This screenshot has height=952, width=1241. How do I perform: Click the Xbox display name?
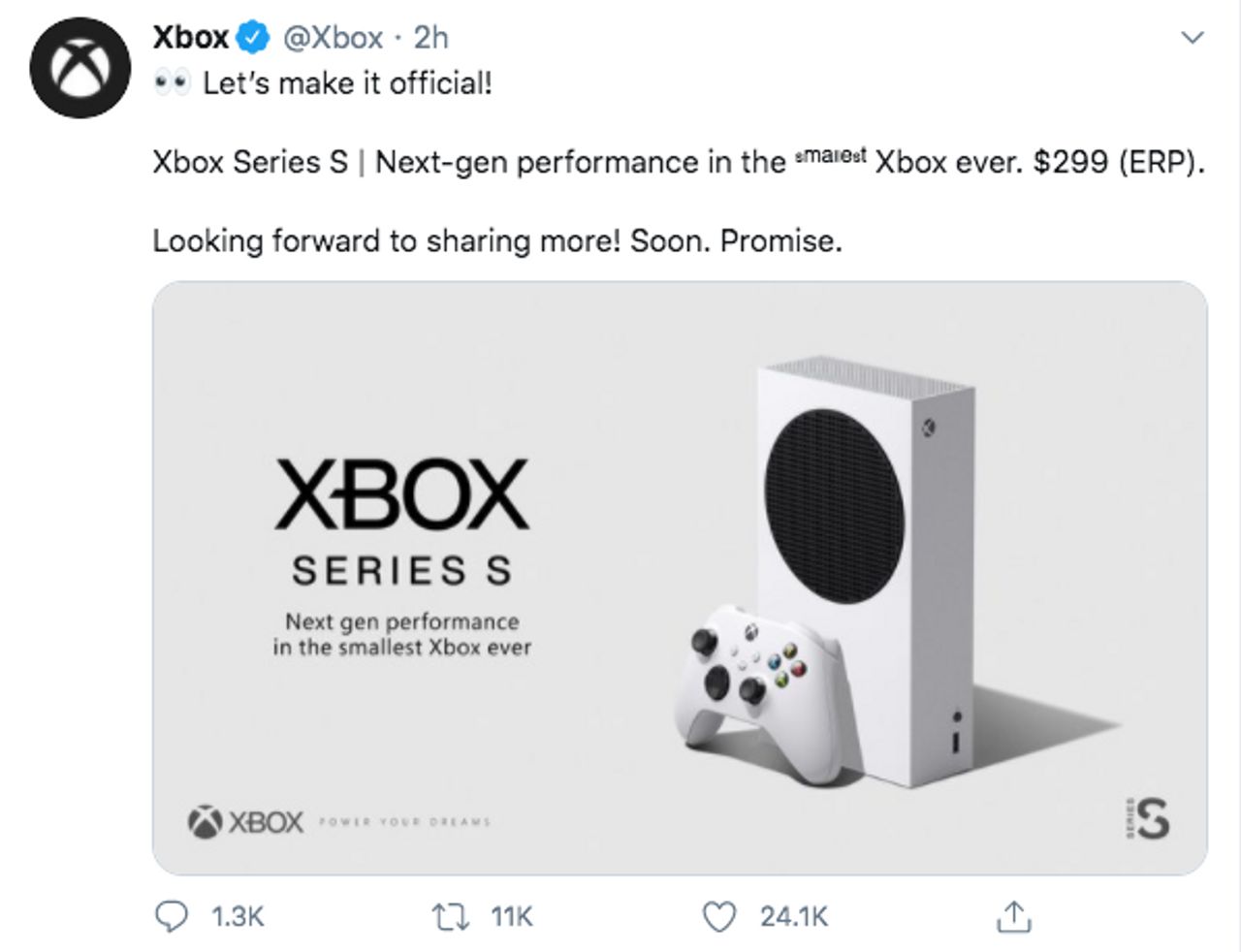pyautogui.click(x=190, y=37)
